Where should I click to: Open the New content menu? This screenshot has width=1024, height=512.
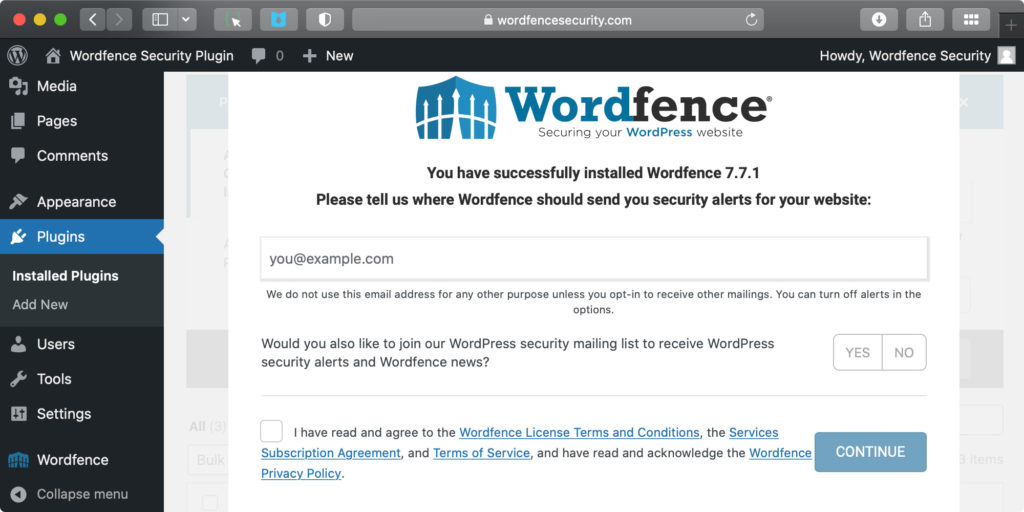[x=328, y=56]
